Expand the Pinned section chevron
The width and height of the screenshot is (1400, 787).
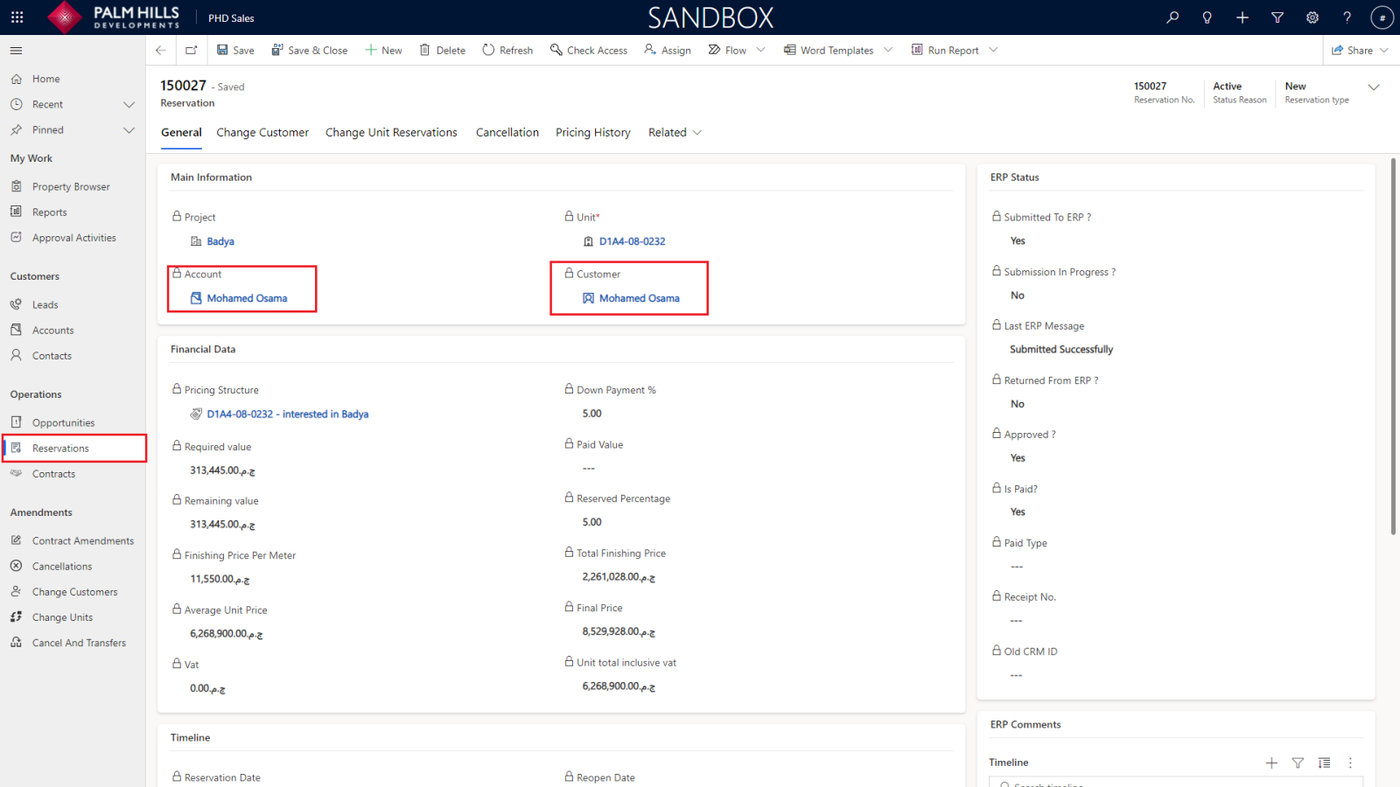[129, 130]
